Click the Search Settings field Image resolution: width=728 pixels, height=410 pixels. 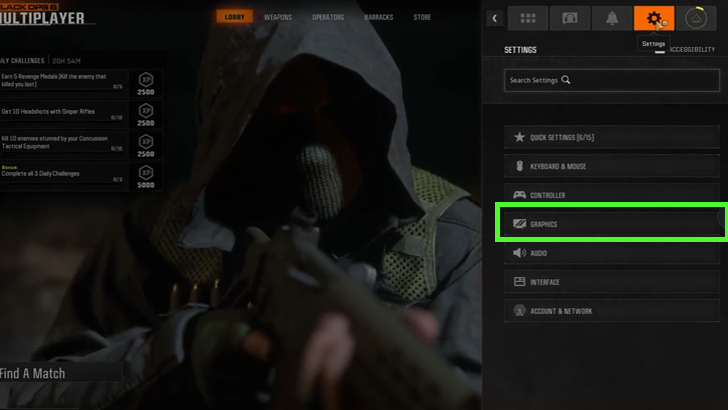click(x=612, y=80)
